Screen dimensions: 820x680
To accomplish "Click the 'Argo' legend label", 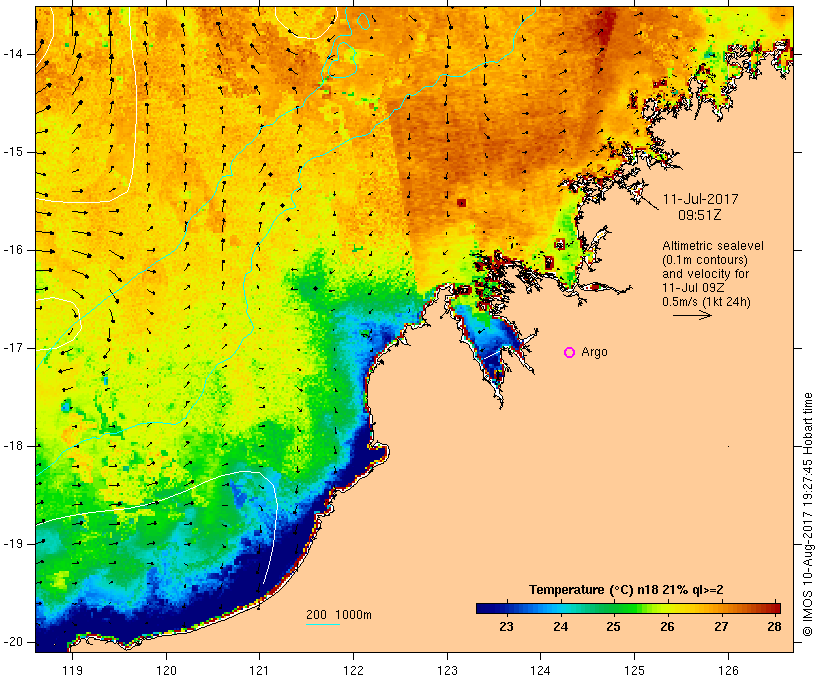I will pos(595,352).
